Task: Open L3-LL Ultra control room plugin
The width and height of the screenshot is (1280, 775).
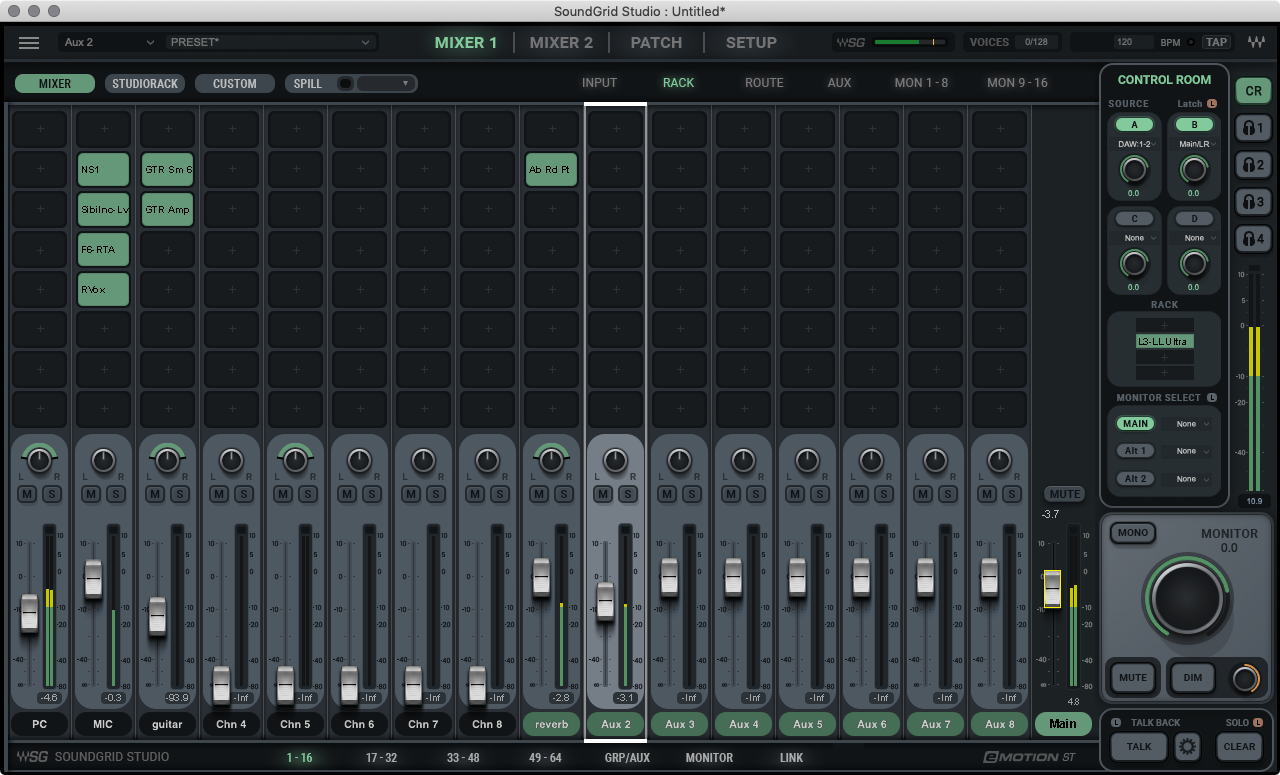Action: pos(1164,341)
